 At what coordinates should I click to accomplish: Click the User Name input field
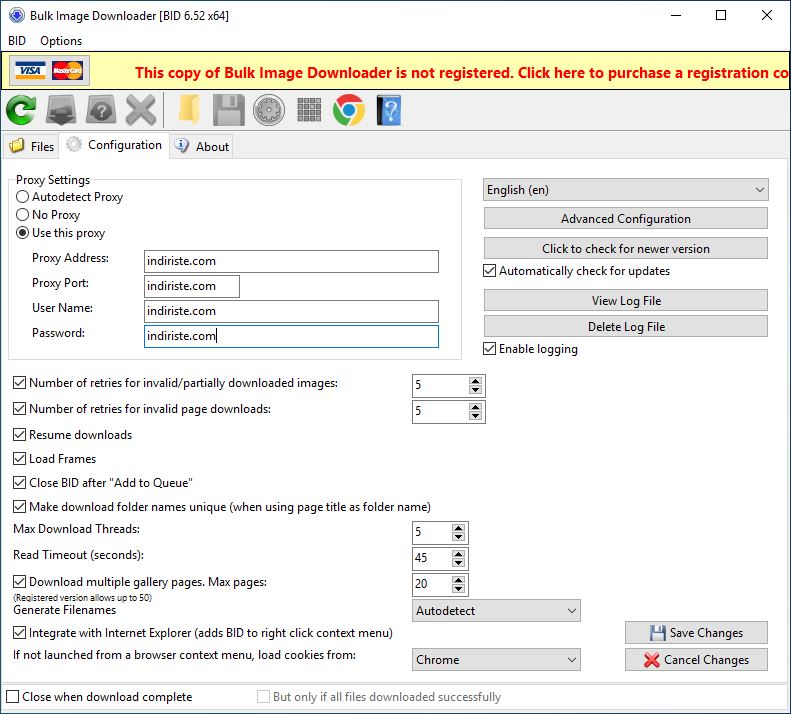pos(291,311)
